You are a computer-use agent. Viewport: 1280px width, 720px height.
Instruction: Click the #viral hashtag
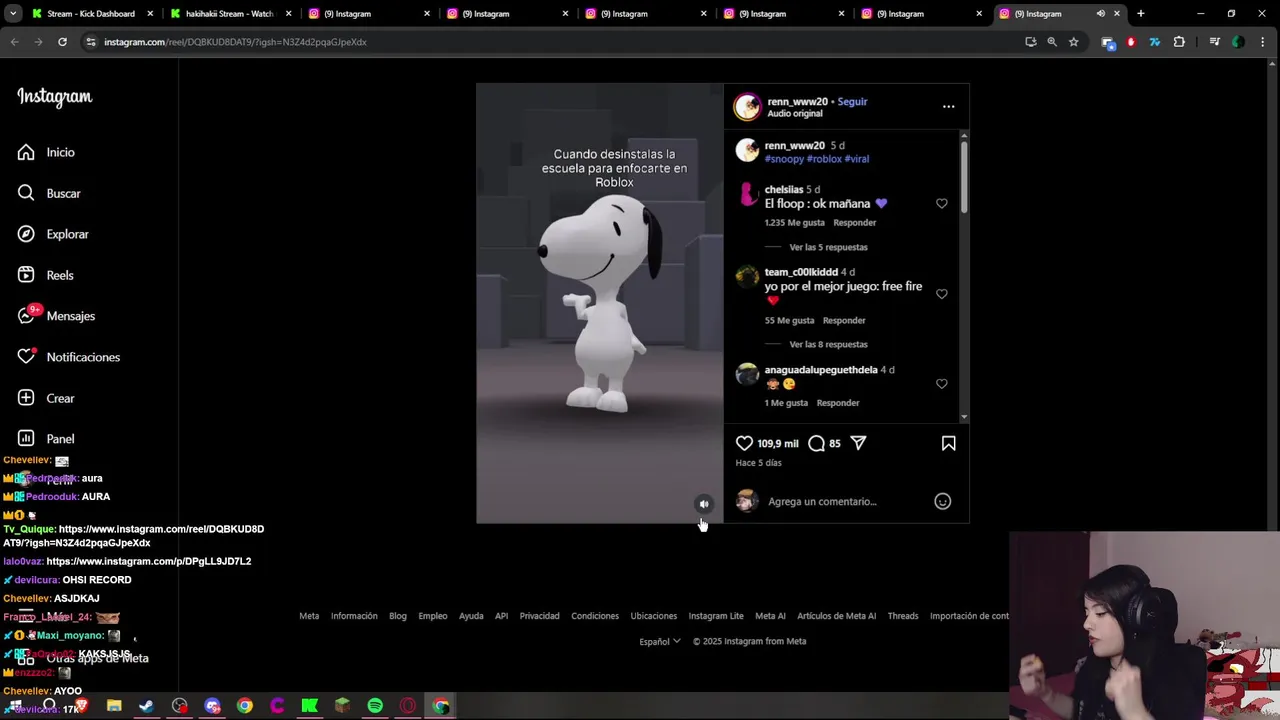point(857,159)
